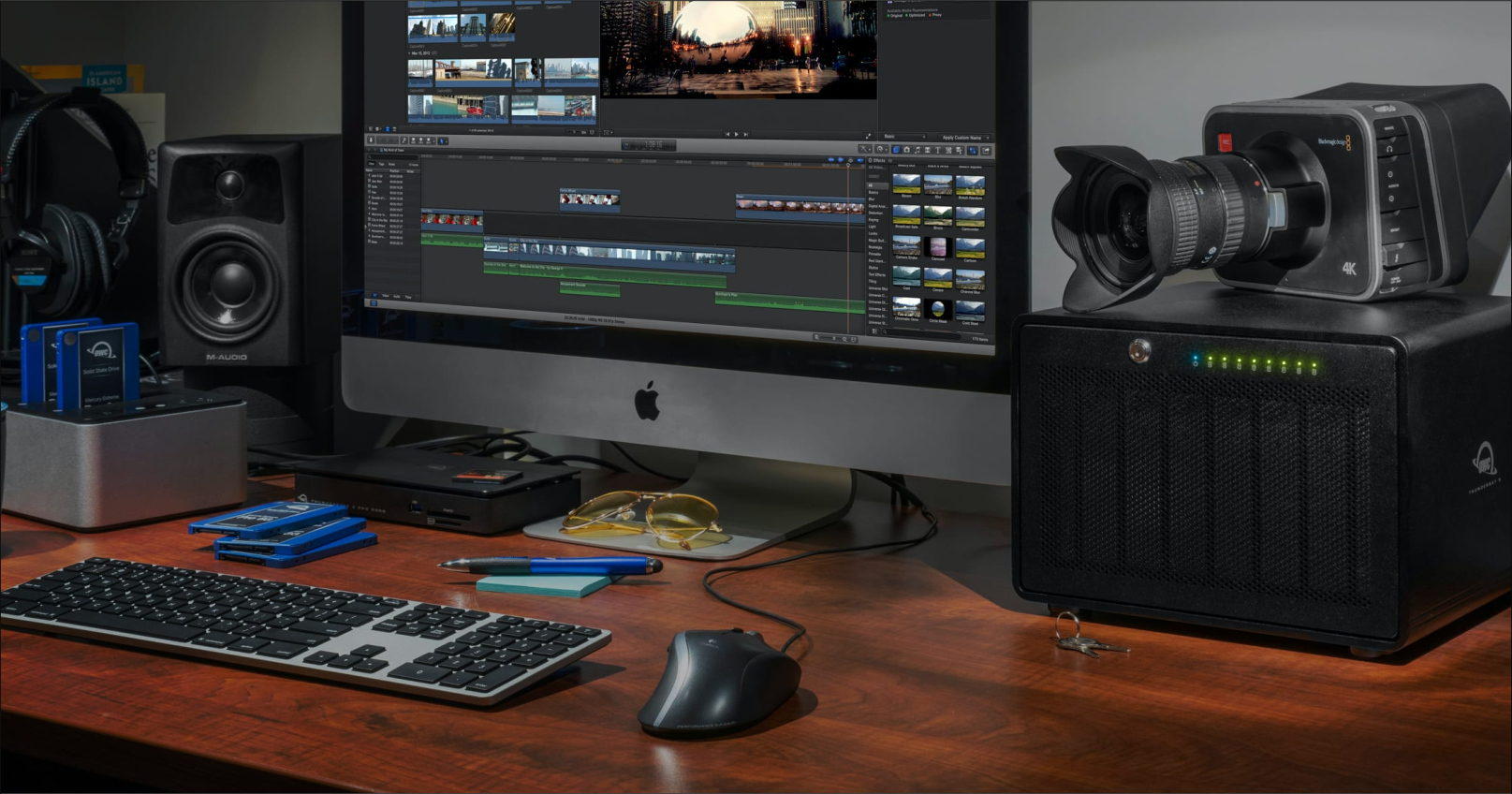Click the Play button under the viewer

coord(737,134)
